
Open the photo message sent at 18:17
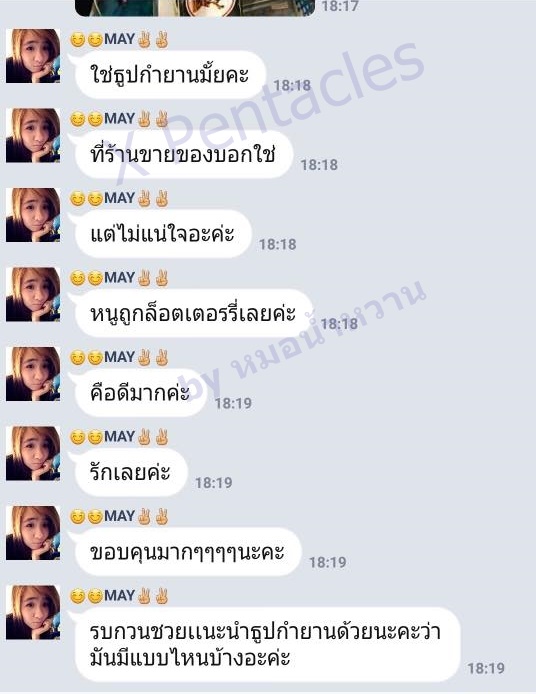click(195, 8)
